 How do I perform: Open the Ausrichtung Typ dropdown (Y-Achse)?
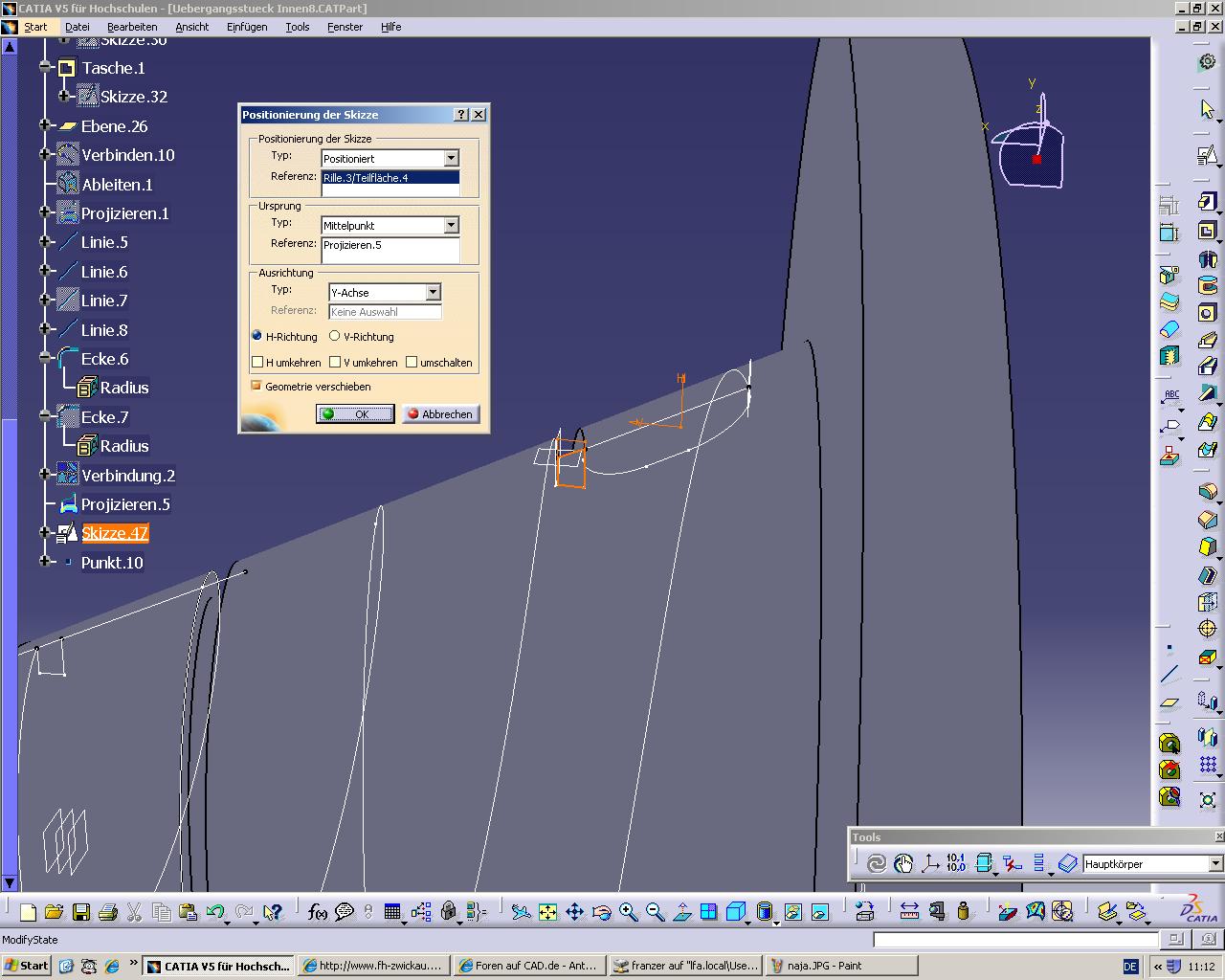tap(433, 292)
